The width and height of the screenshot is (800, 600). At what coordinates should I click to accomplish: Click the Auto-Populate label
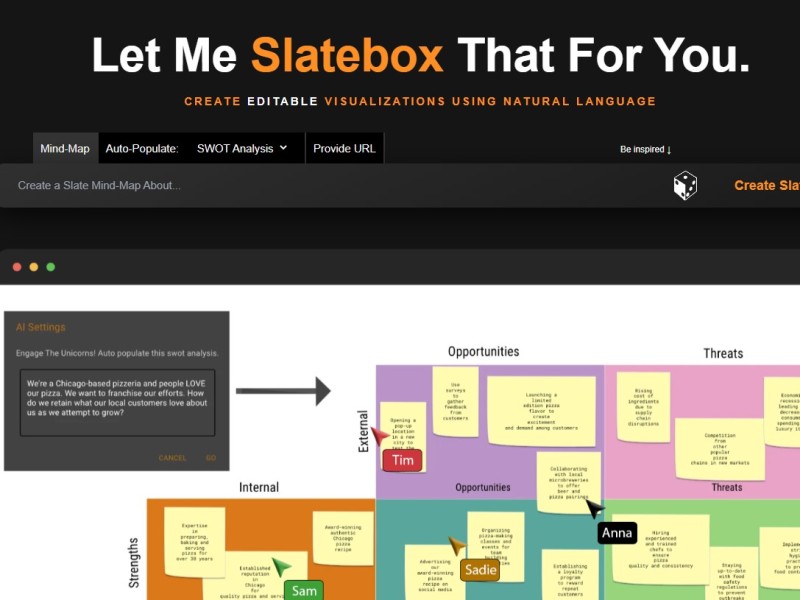142,148
